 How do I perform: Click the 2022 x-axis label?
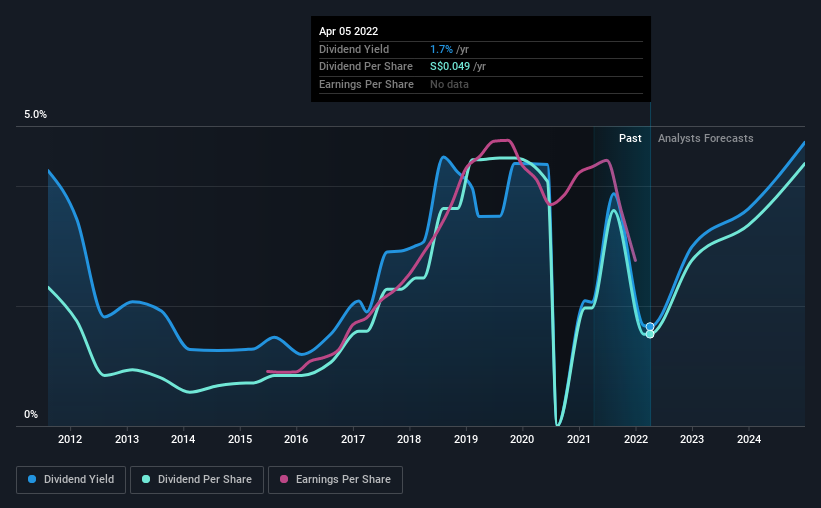click(x=636, y=439)
